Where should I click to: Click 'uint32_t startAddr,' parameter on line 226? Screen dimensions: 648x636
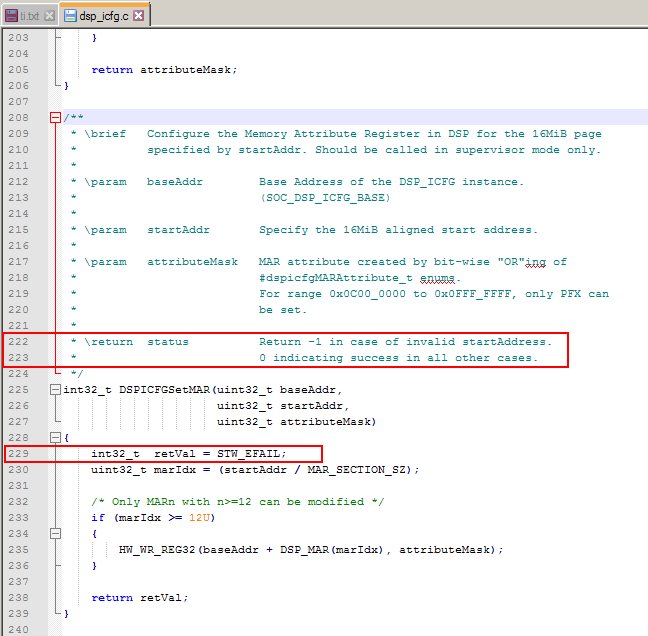coord(283,406)
